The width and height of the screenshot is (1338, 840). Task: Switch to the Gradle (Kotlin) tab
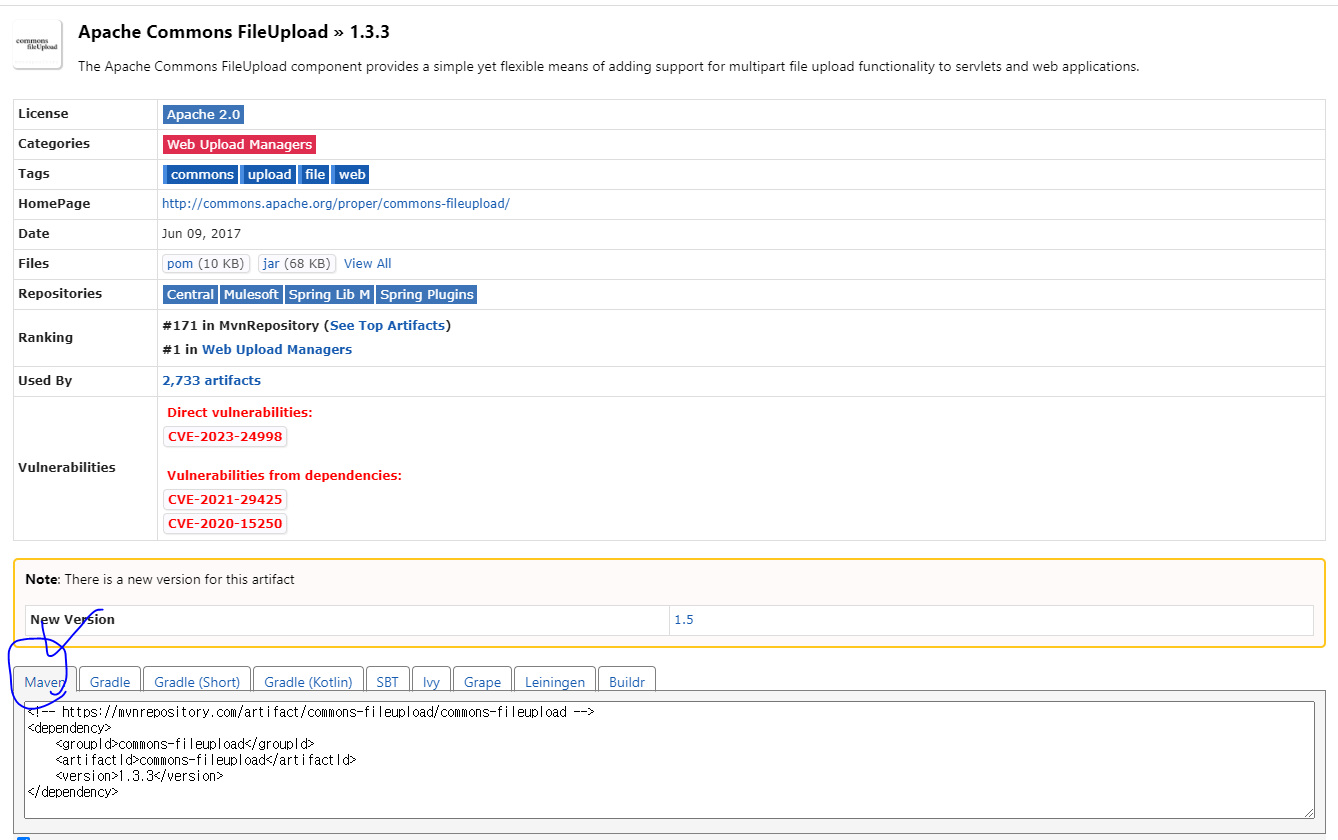pos(308,682)
